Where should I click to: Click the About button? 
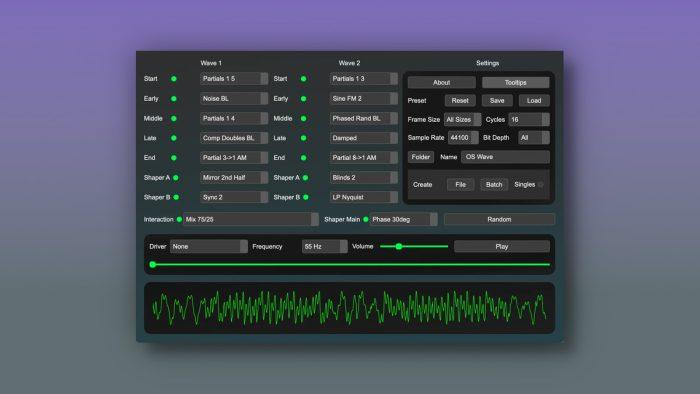tap(442, 83)
